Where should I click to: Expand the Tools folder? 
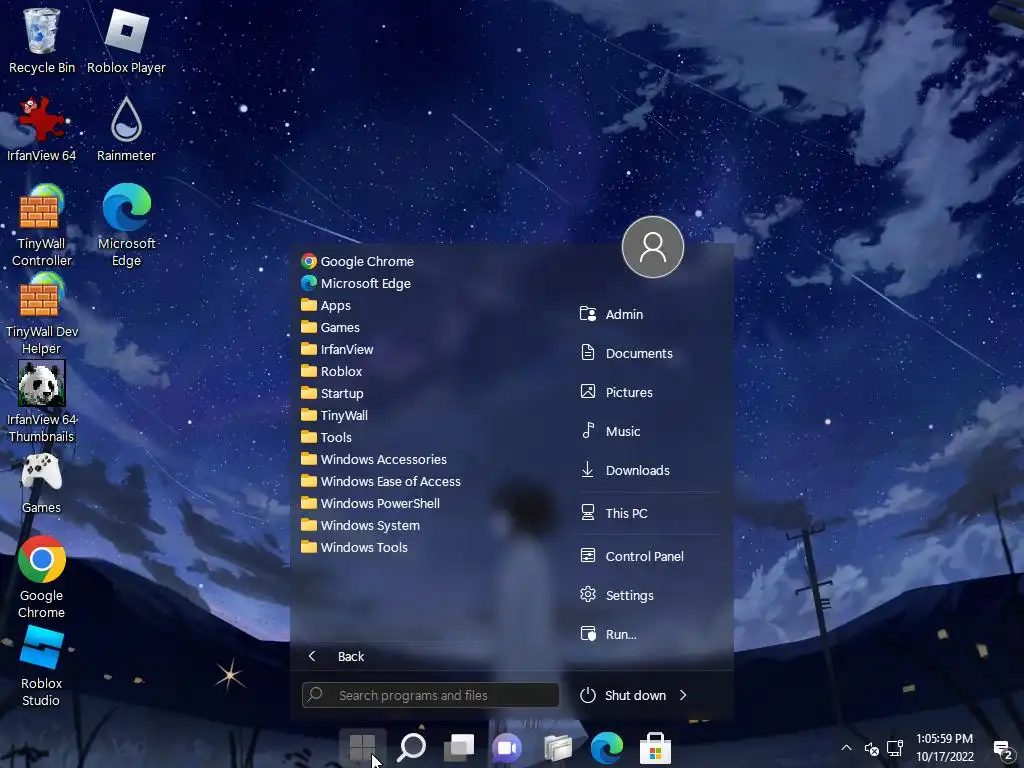327,438
